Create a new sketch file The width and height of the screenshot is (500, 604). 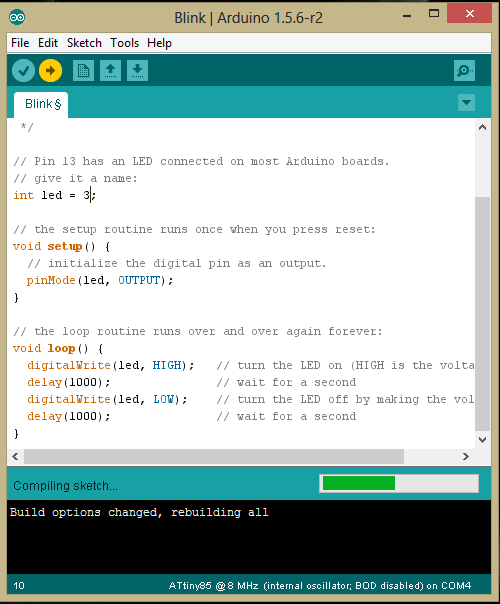(83, 70)
